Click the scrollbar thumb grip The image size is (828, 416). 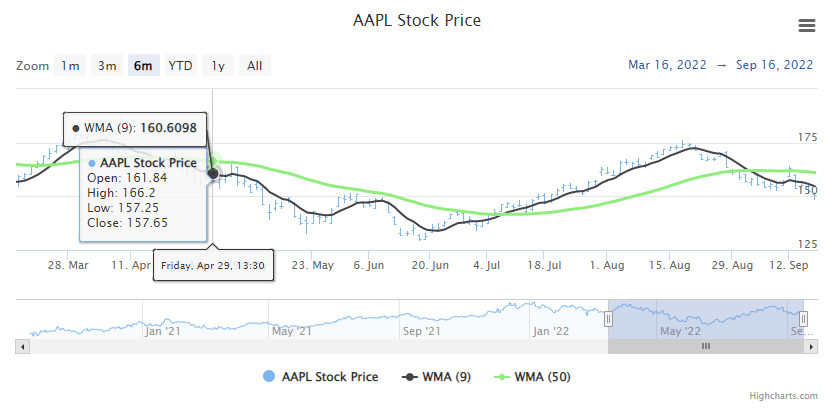click(705, 346)
